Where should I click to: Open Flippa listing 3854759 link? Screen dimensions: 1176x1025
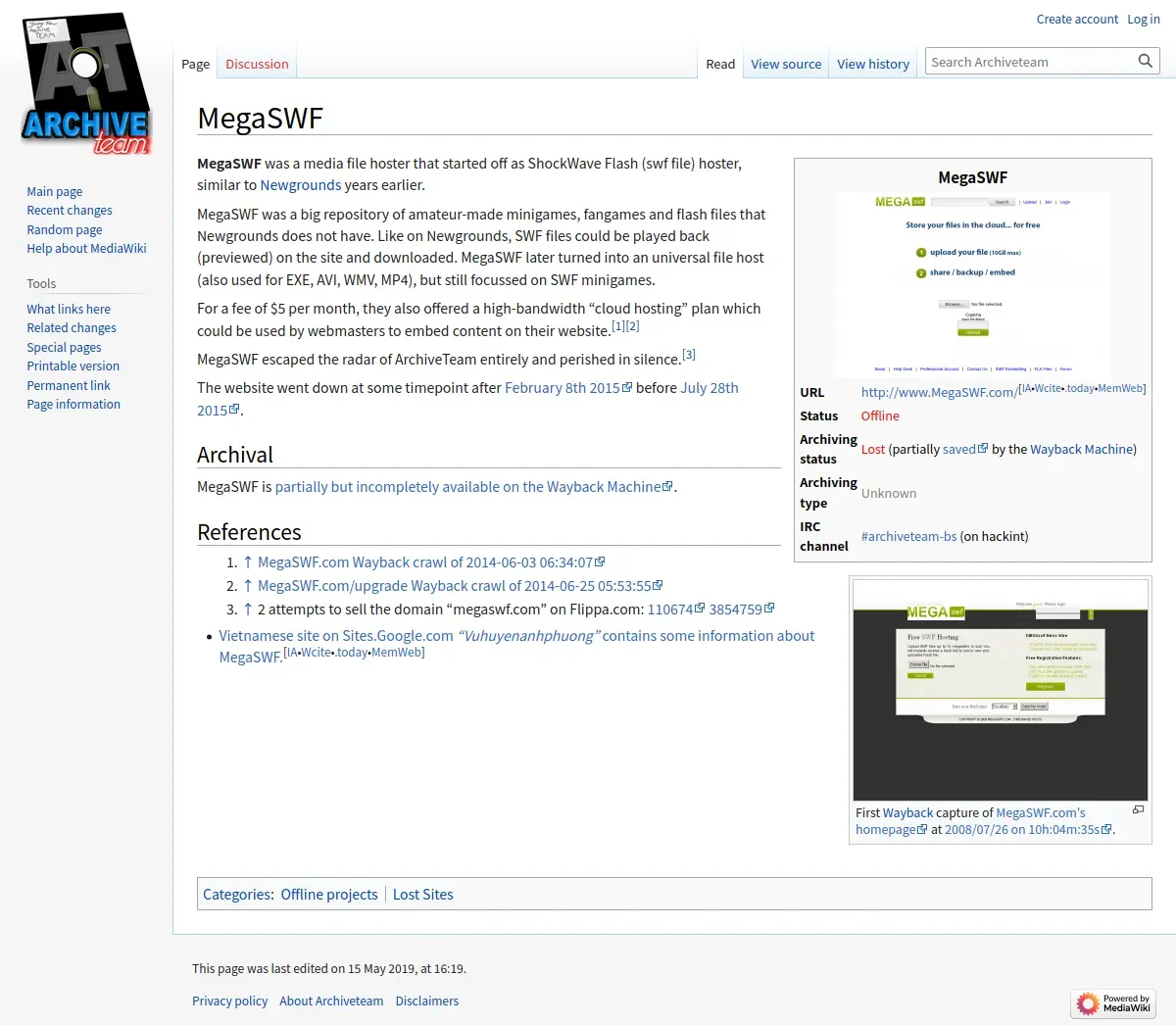coord(742,609)
